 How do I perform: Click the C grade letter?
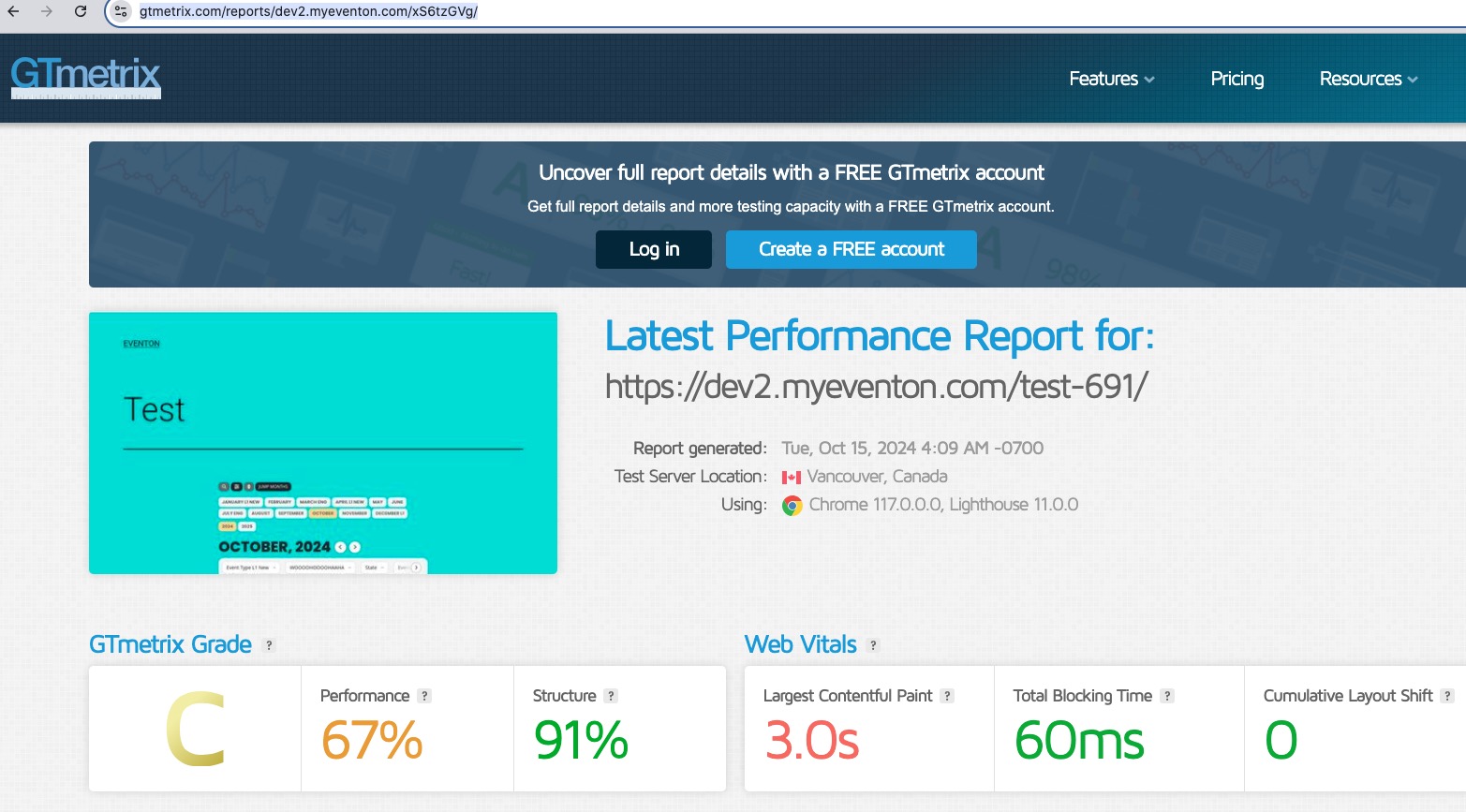195,729
